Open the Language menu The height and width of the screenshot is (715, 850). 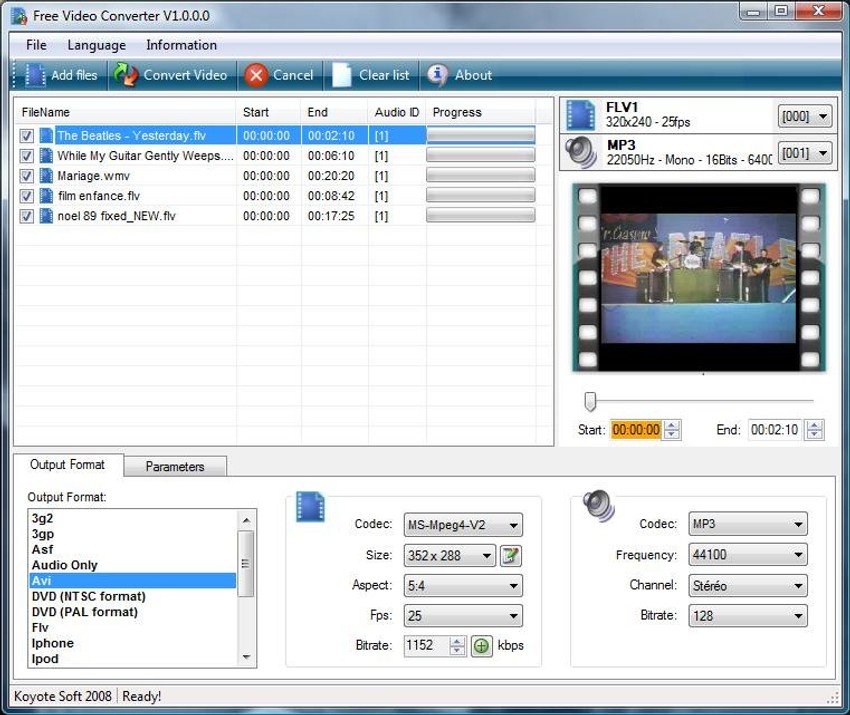point(96,45)
